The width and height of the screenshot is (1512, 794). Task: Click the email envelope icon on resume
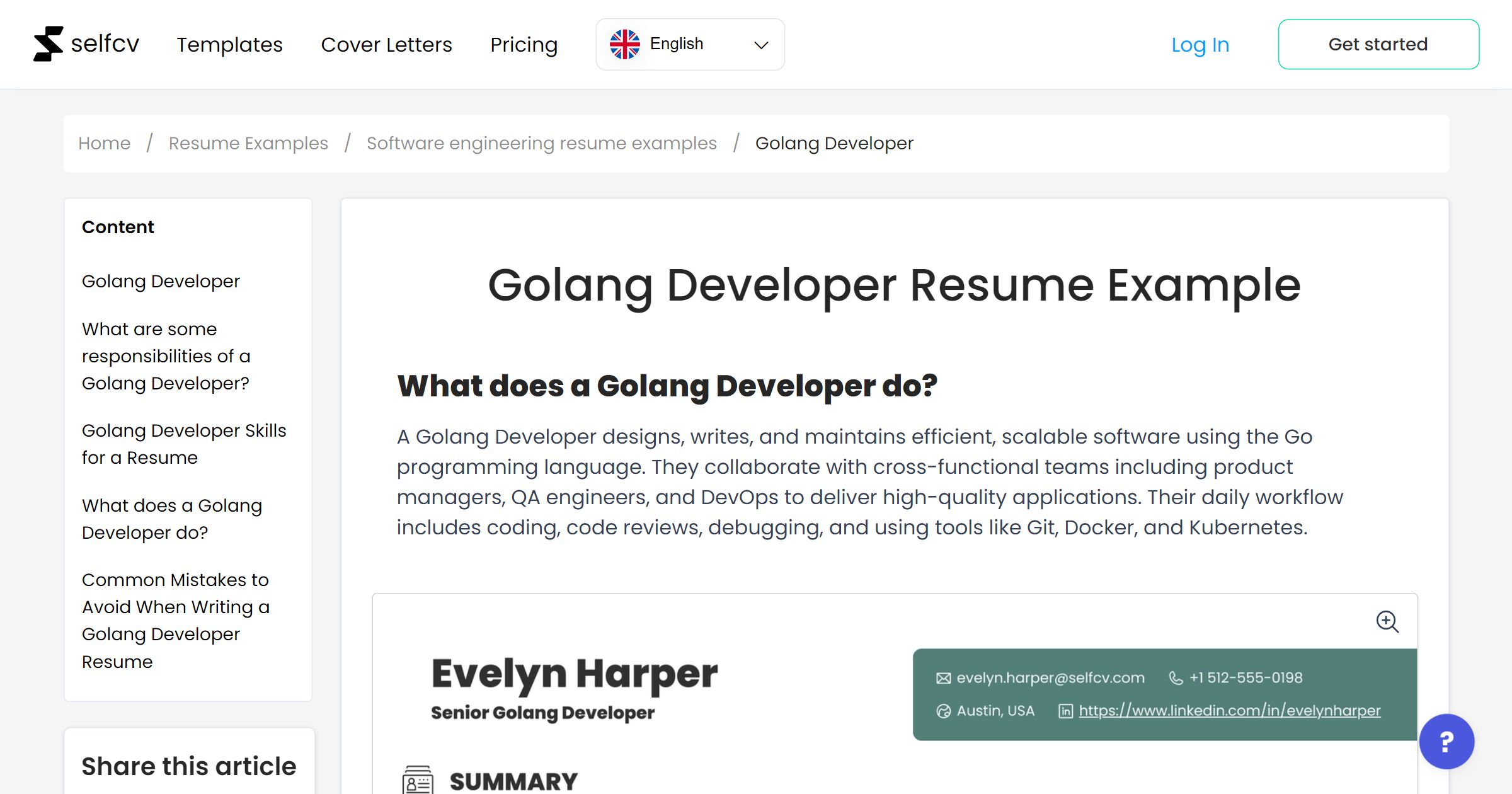coord(943,678)
